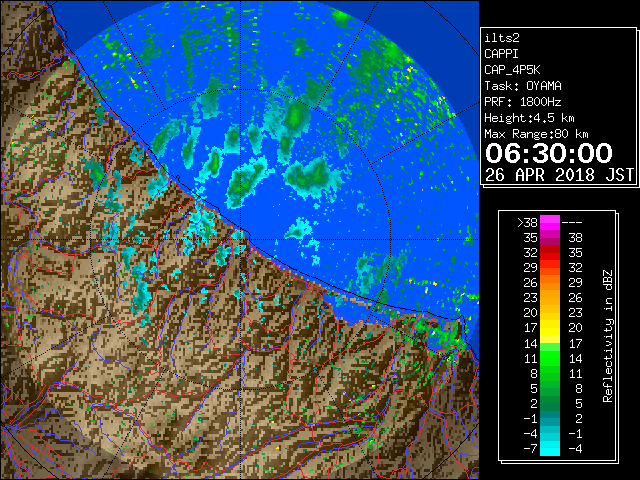Viewport: 640px width, 480px height.
Task: Click the bright green swatch beside 11
Action: (x=550, y=358)
